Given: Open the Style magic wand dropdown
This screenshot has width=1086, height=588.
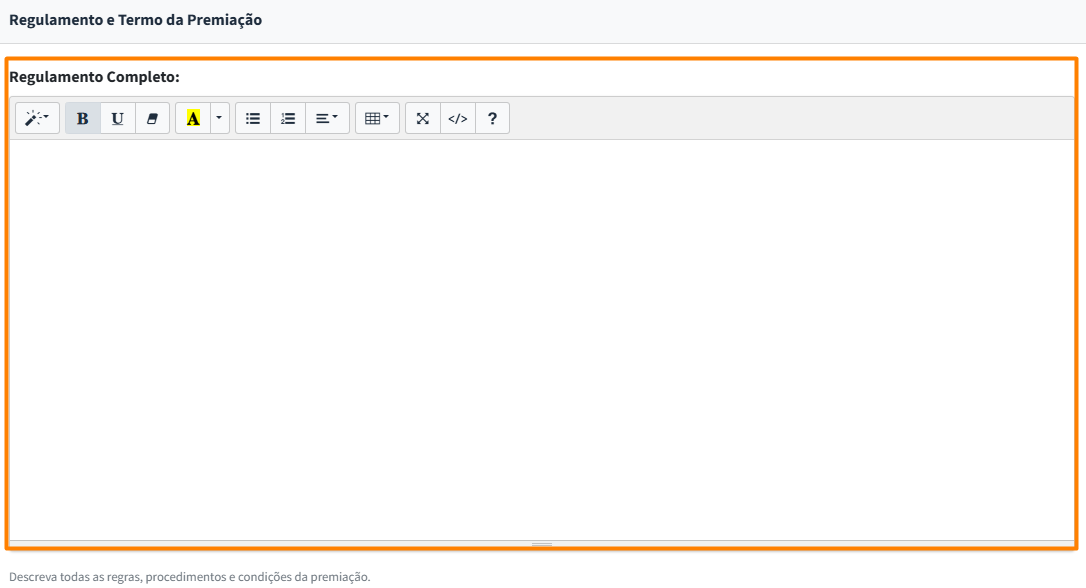Looking at the screenshot, I should pyautogui.click(x=37, y=118).
